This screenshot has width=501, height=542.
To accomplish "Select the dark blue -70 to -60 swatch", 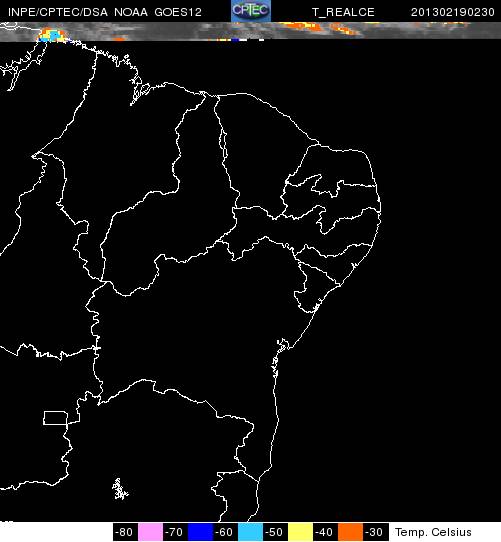I will pyautogui.click(x=200, y=532).
